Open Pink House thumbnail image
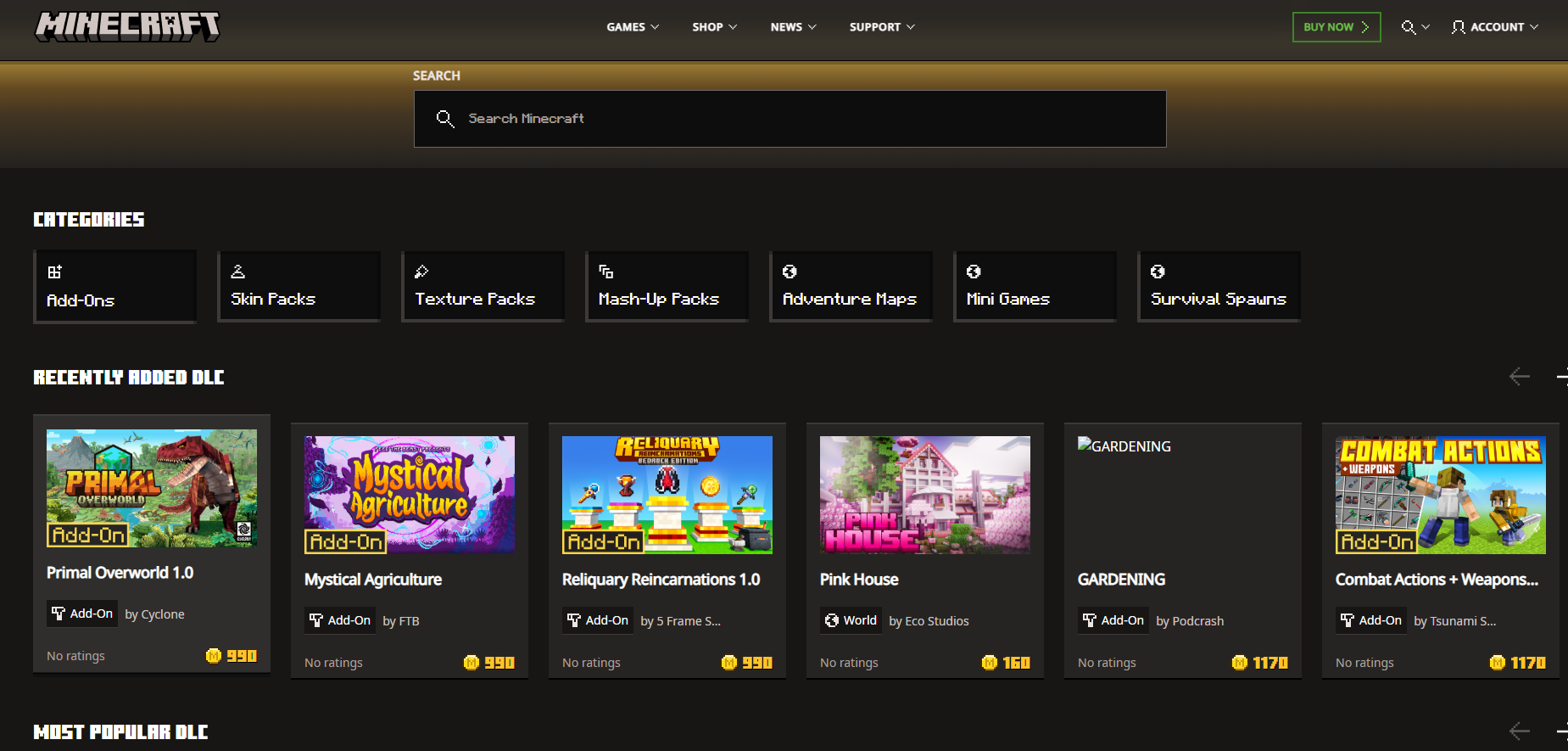Viewport: 1568px width, 751px height. pos(925,495)
